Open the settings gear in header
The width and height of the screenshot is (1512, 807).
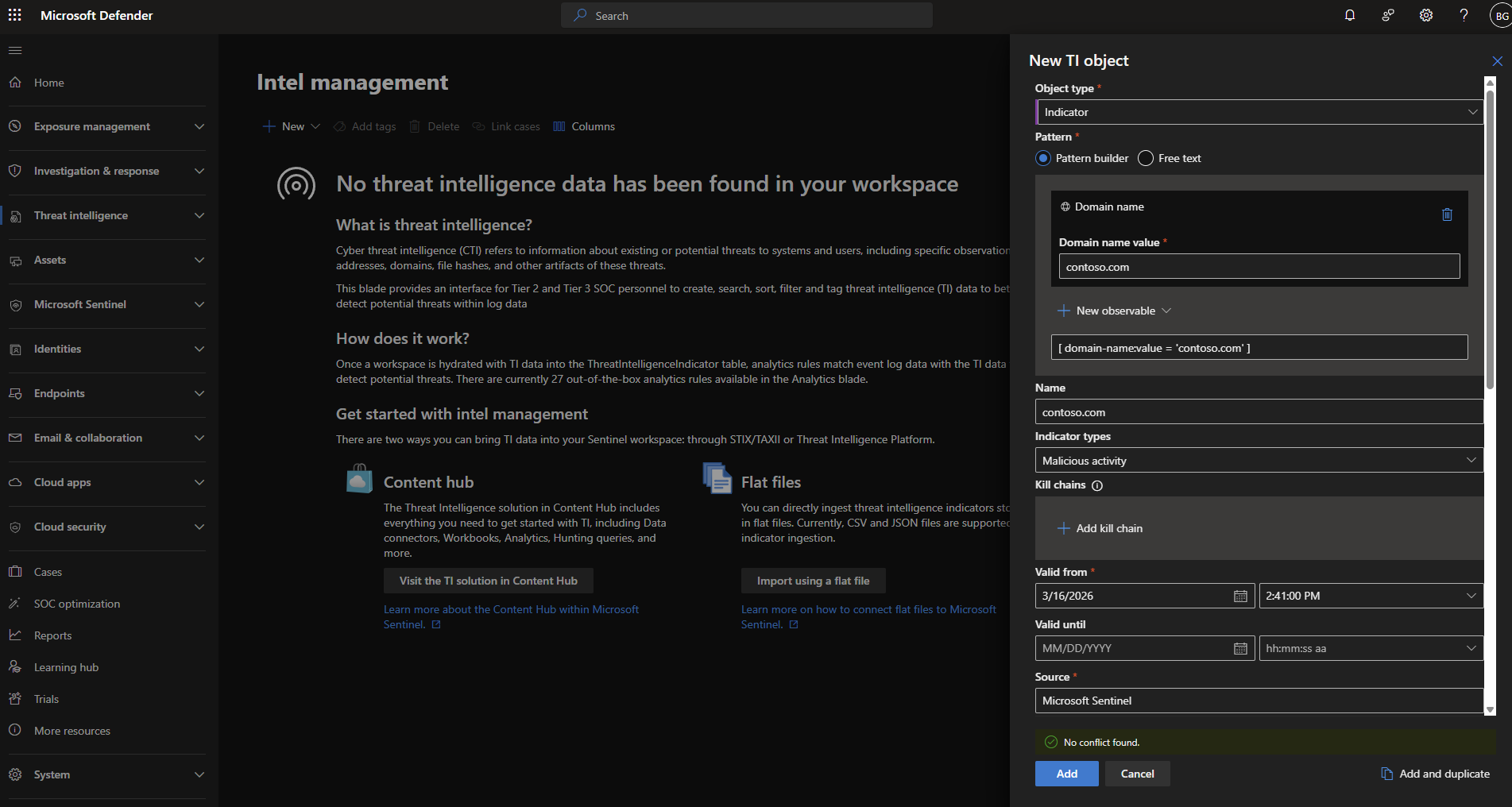[1425, 16]
